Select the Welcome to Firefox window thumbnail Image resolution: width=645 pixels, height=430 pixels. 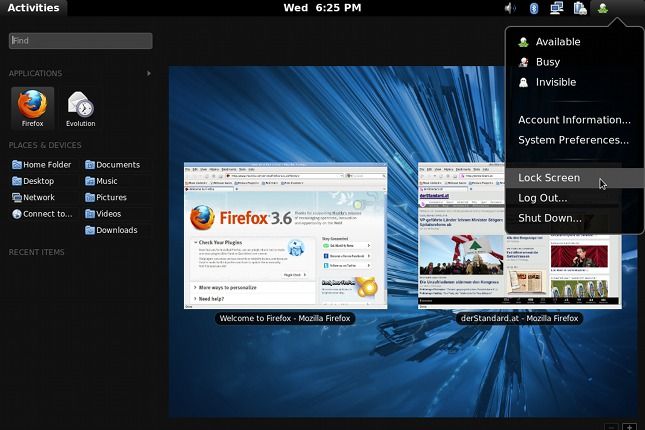[x=285, y=236]
